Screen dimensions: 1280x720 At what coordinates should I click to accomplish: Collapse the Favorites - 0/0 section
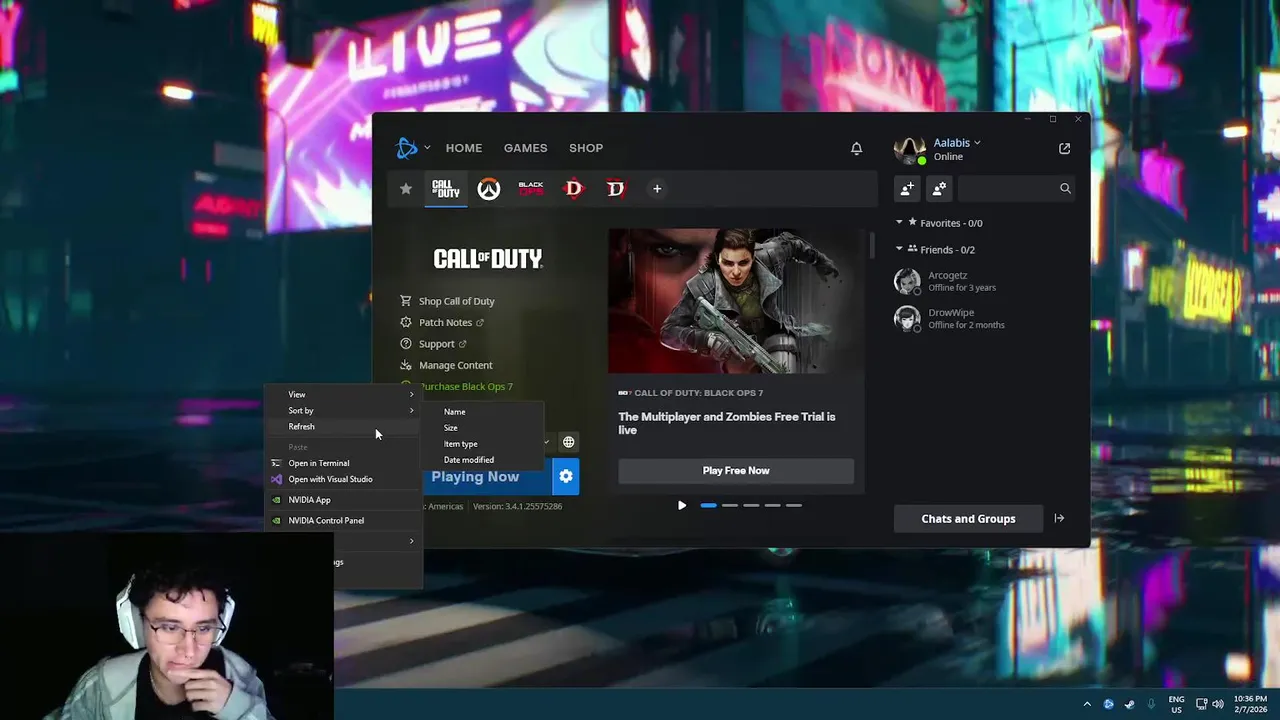pyautogui.click(x=899, y=222)
